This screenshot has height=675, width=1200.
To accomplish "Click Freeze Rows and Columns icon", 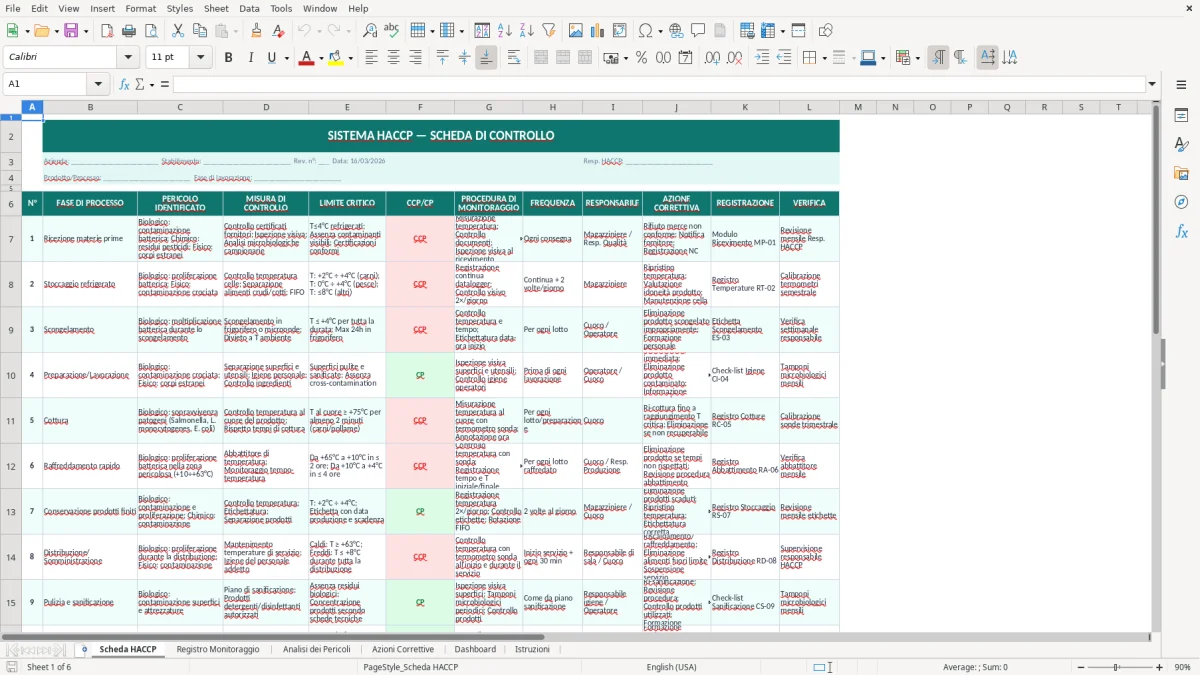I will pos(768,31).
